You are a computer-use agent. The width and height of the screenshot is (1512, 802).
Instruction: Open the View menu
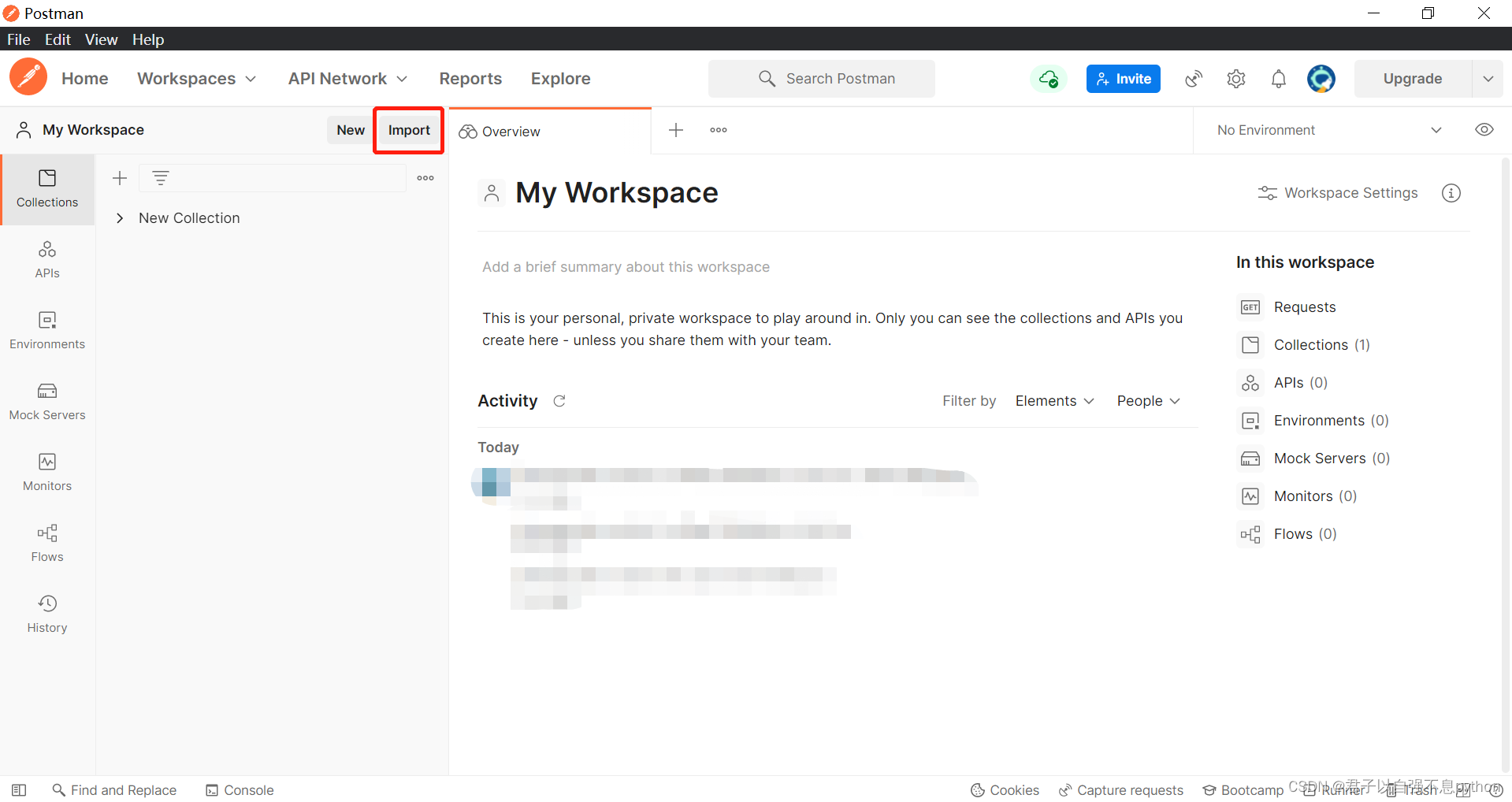coord(102,39)
